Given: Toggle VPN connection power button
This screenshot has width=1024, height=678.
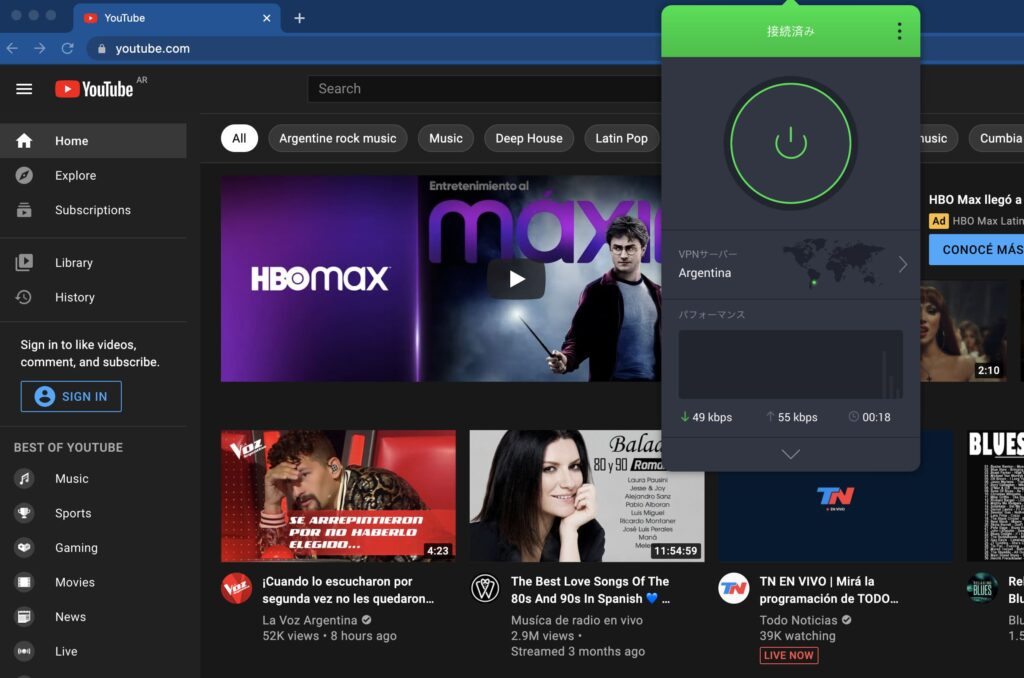Looking at the screenshot, I should pos(790,143).
